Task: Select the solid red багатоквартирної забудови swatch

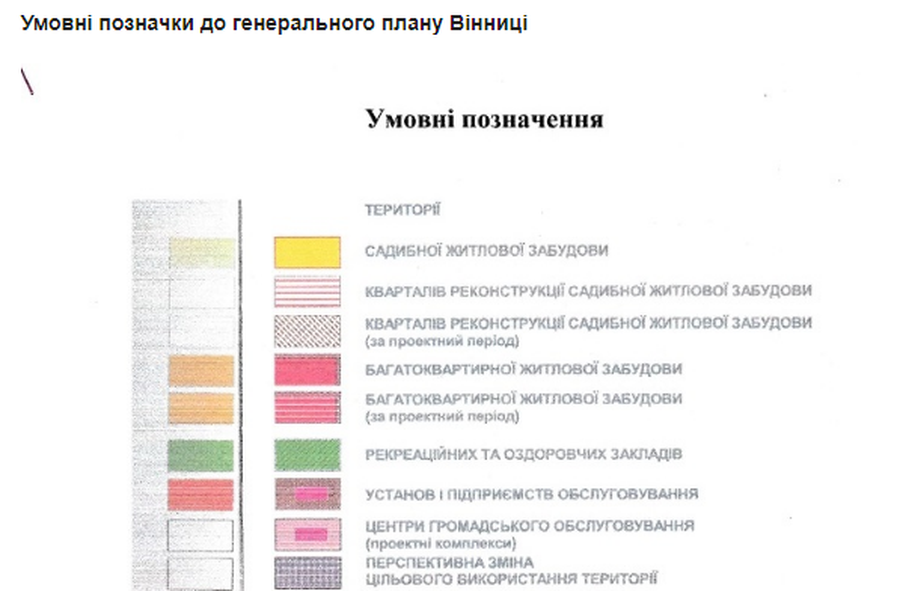Action: pyautogui.click(x=307, y=370)
